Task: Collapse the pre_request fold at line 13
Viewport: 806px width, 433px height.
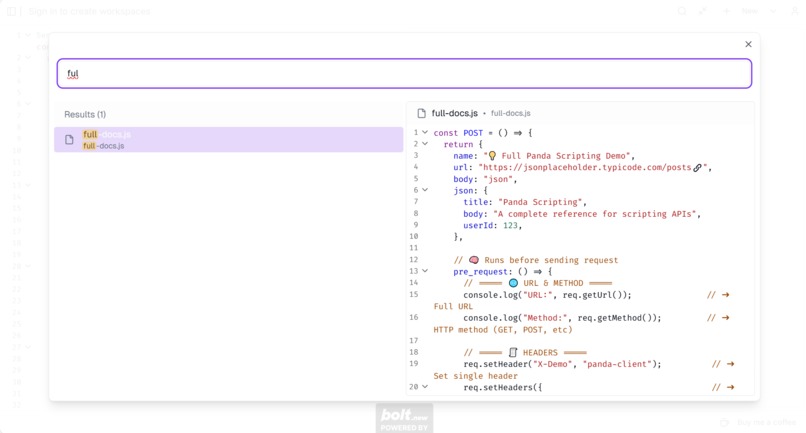Action: click(425, 271)
